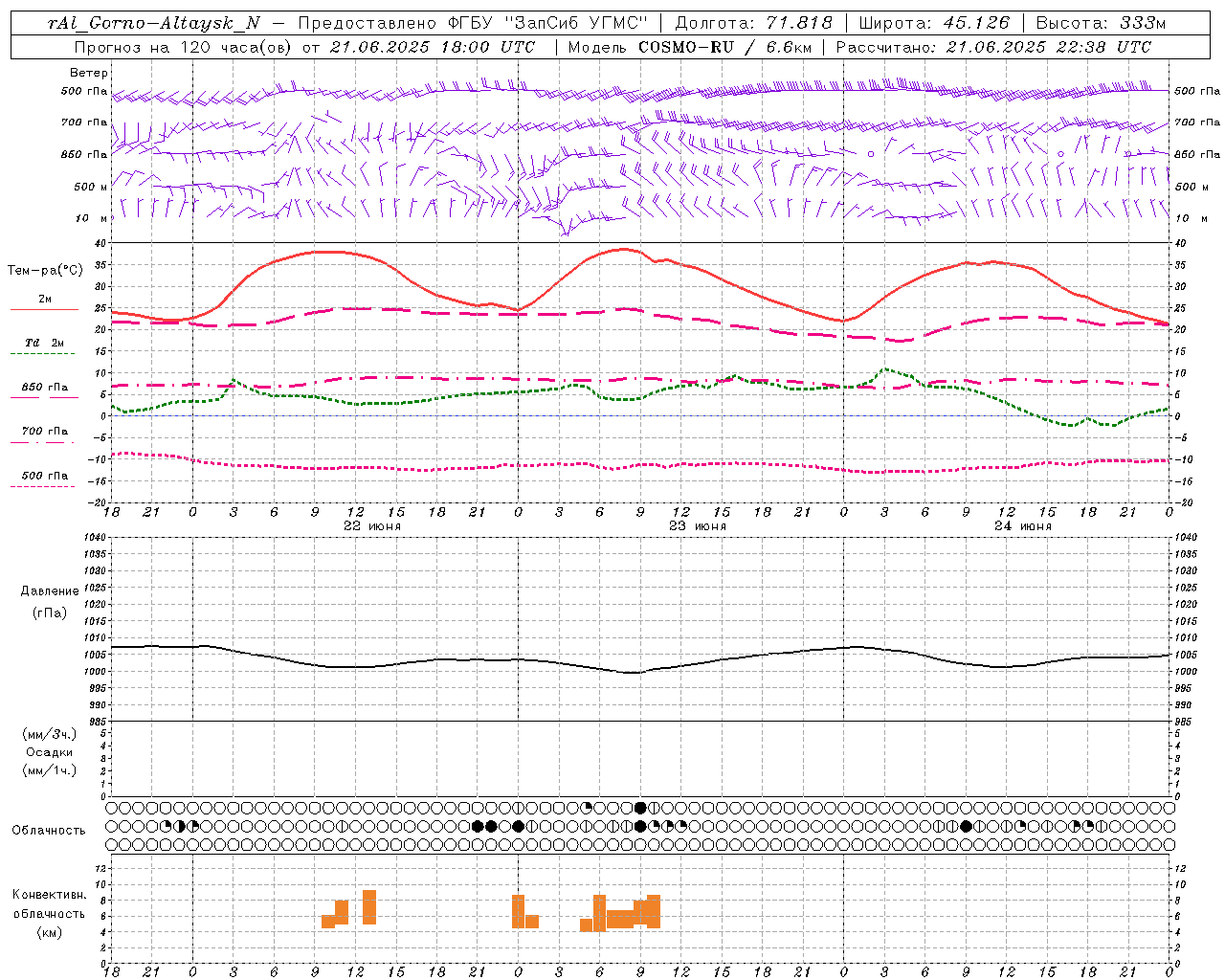Click the Ветер section label
The image size is (1225, 980).
89,73
